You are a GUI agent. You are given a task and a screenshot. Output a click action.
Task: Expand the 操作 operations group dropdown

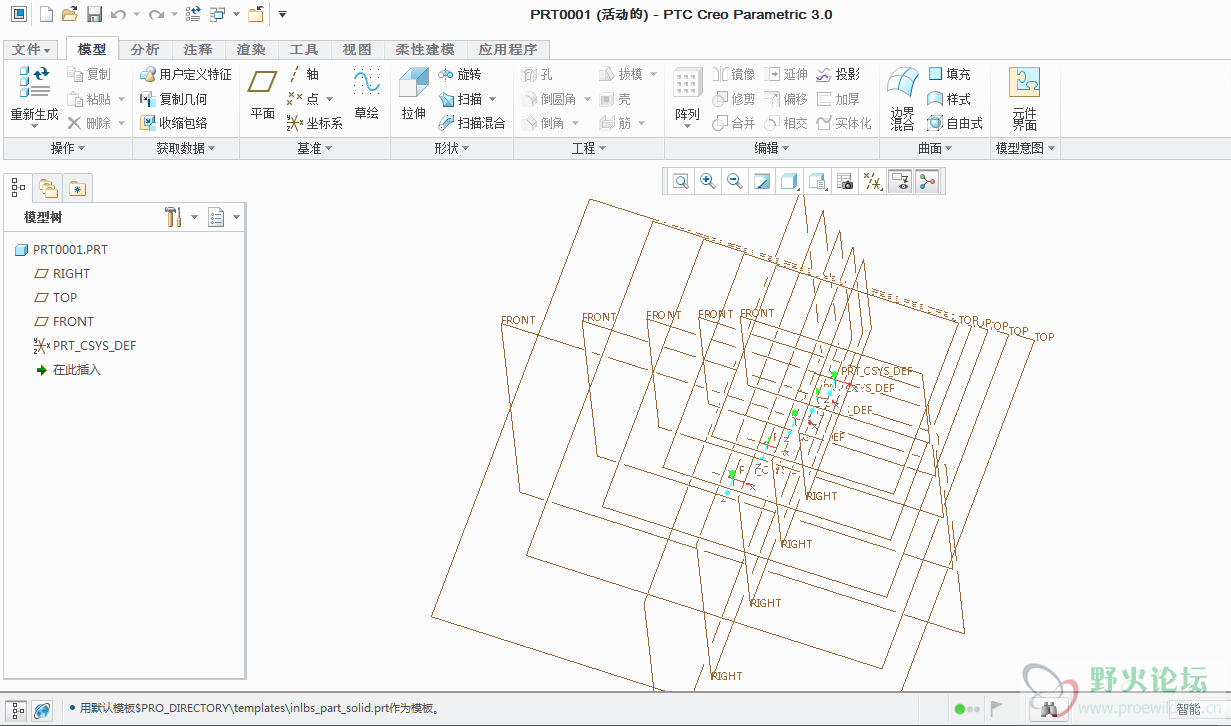click(68, 148)
